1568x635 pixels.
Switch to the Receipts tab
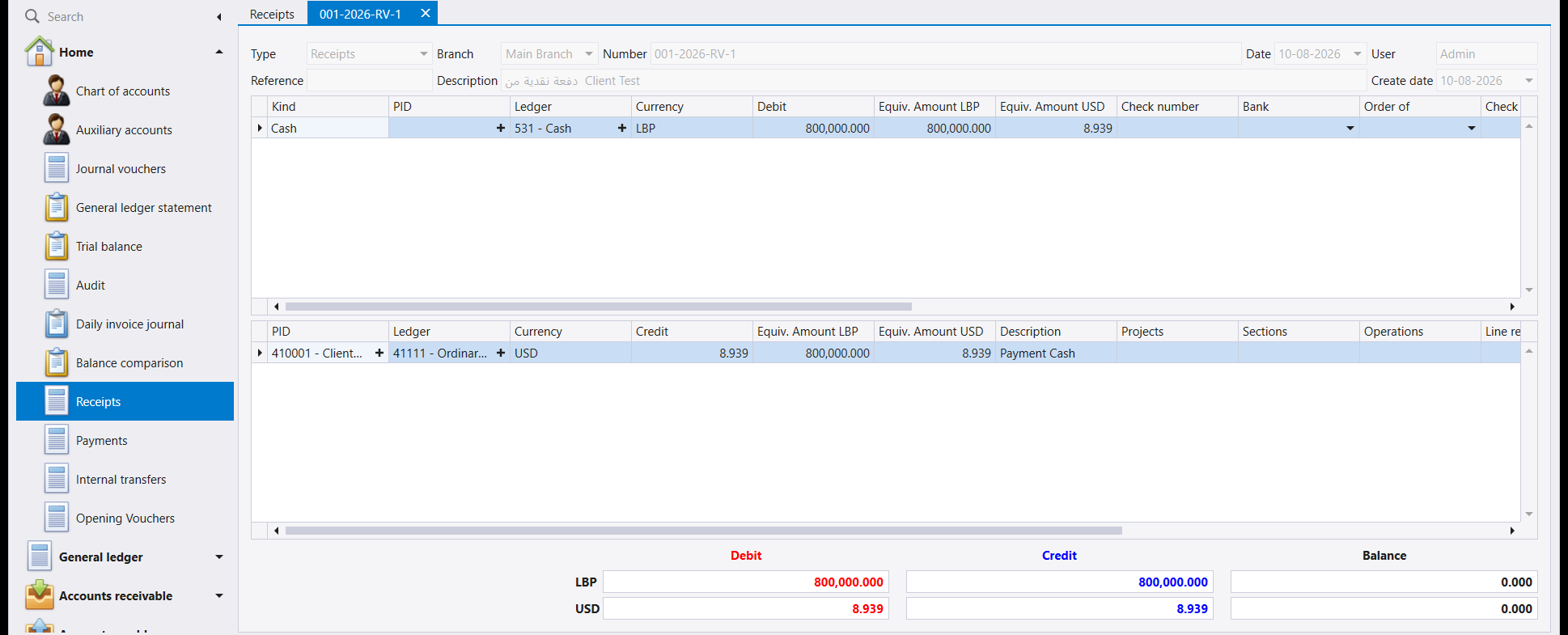272,14
